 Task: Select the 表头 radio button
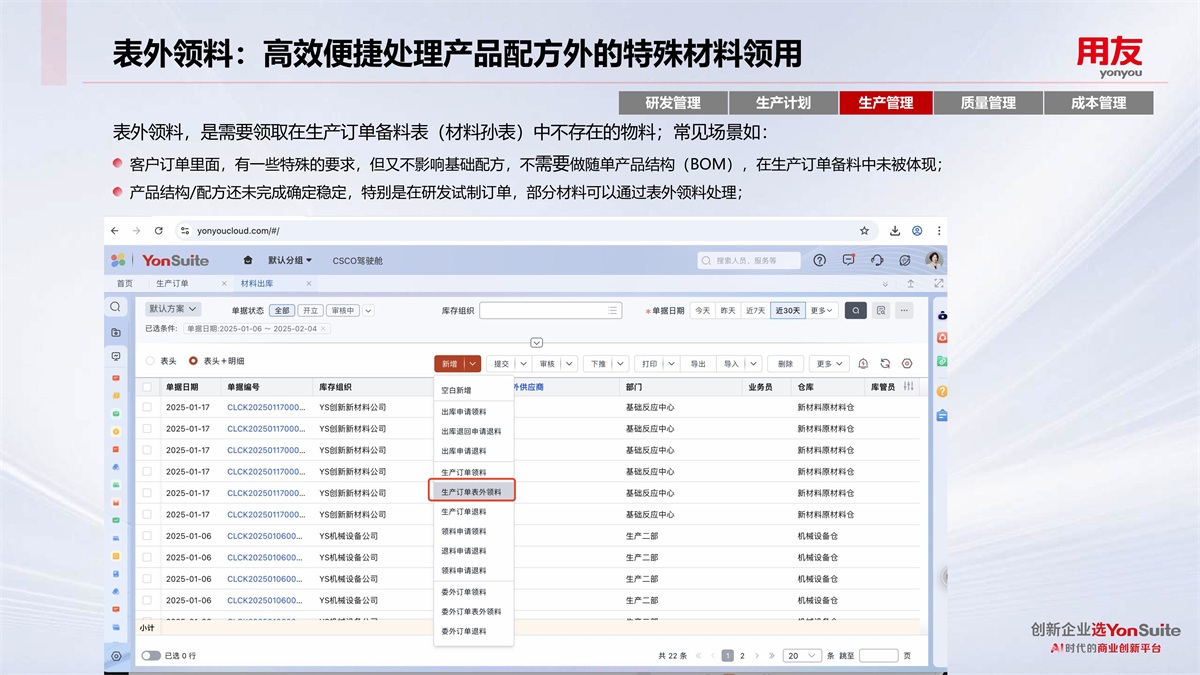(151, 361)
